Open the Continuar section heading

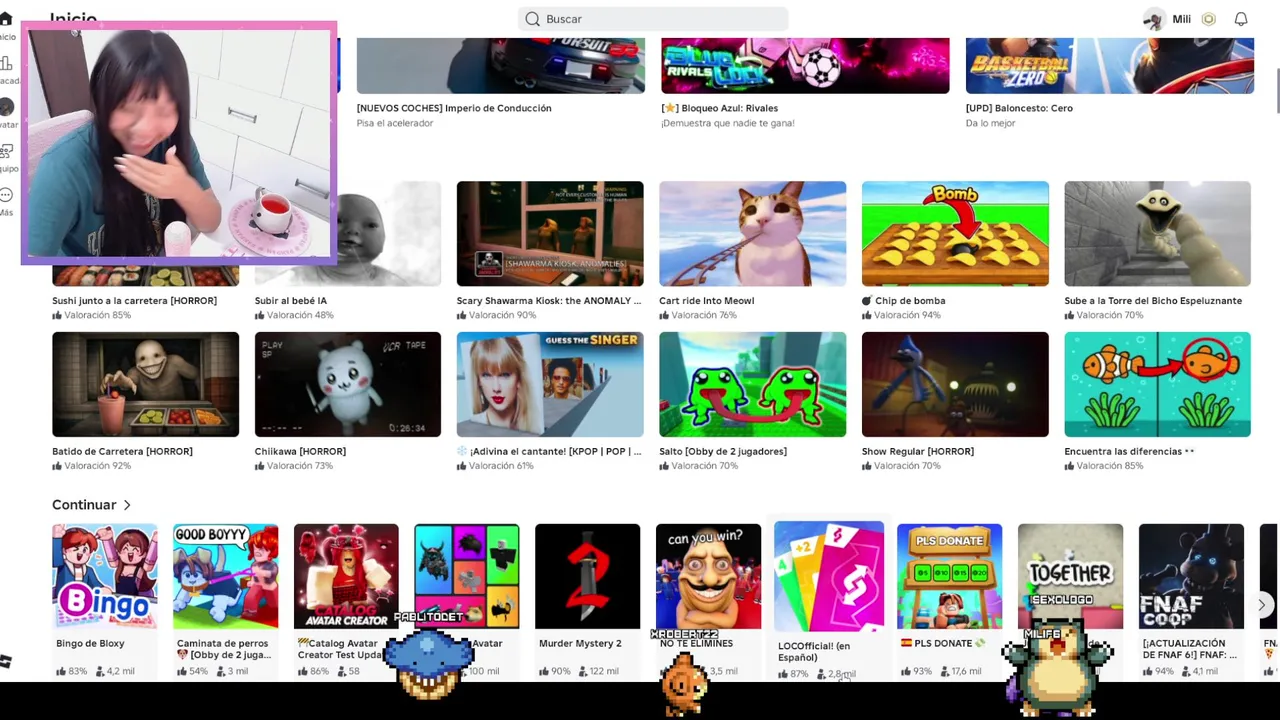84,505
